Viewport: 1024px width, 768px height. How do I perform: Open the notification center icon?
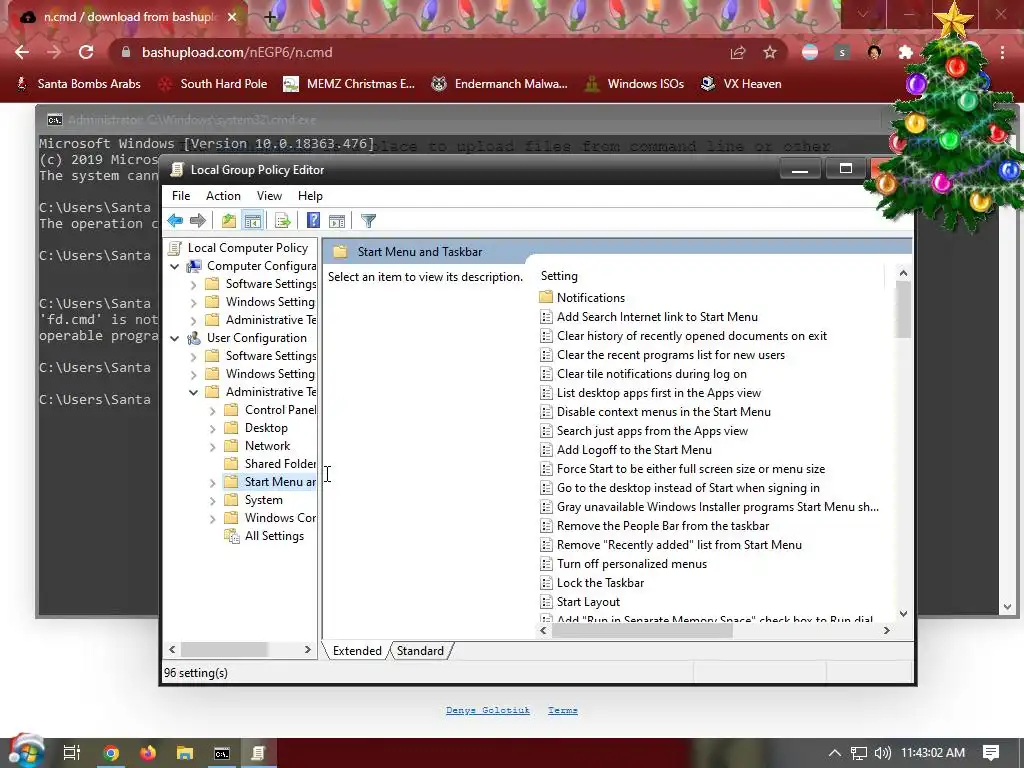[991, 753]
